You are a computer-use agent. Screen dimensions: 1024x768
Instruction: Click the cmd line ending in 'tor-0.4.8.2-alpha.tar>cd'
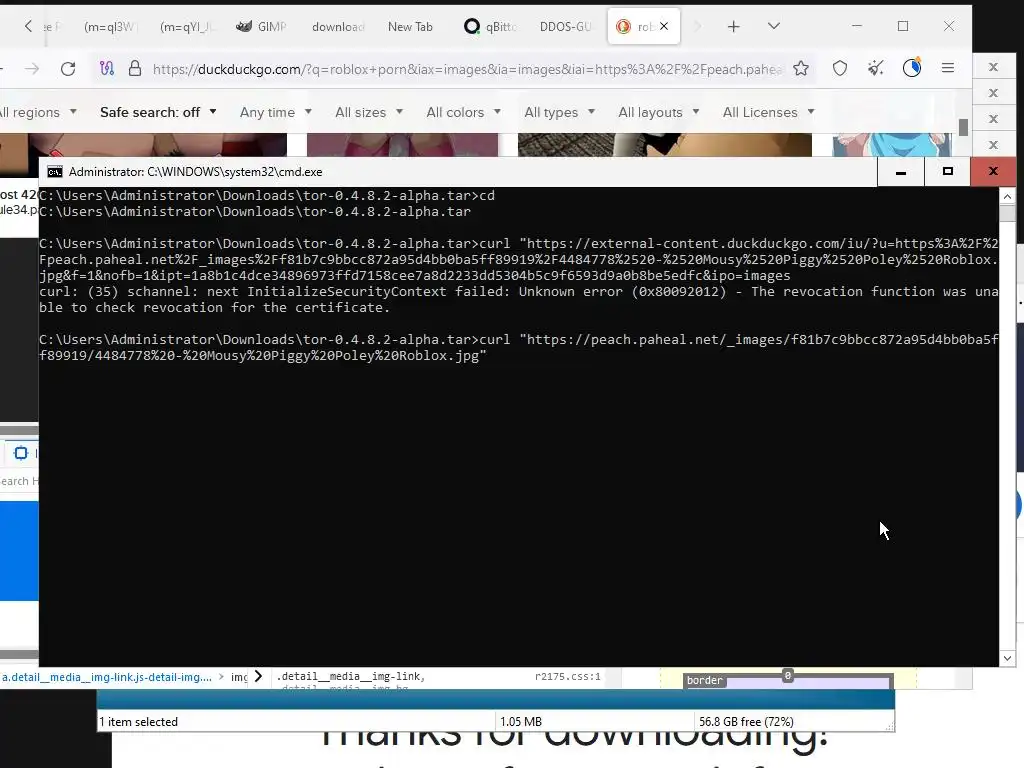(x=267, y=195)
